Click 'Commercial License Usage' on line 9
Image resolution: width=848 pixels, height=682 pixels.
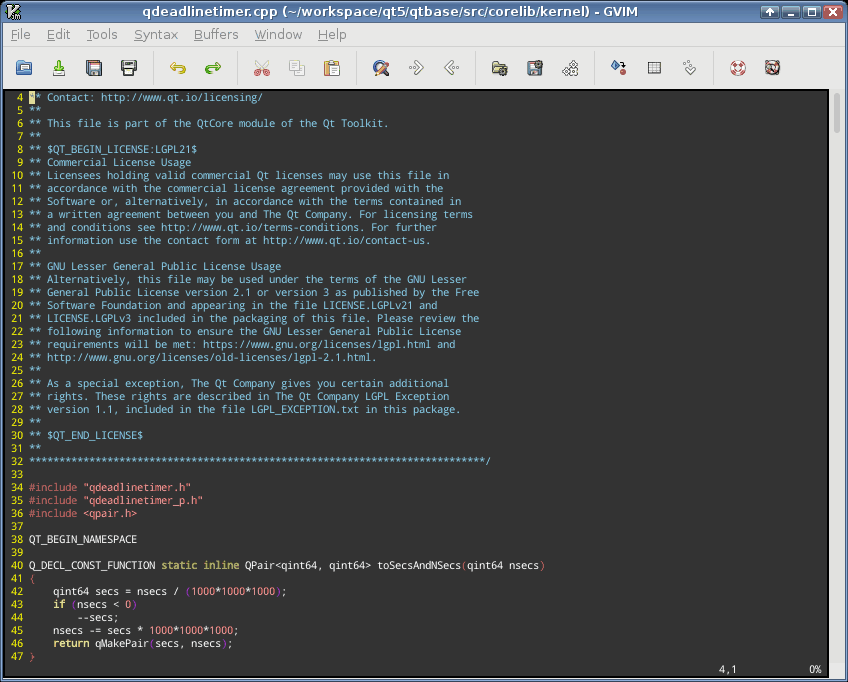[119, 162]
